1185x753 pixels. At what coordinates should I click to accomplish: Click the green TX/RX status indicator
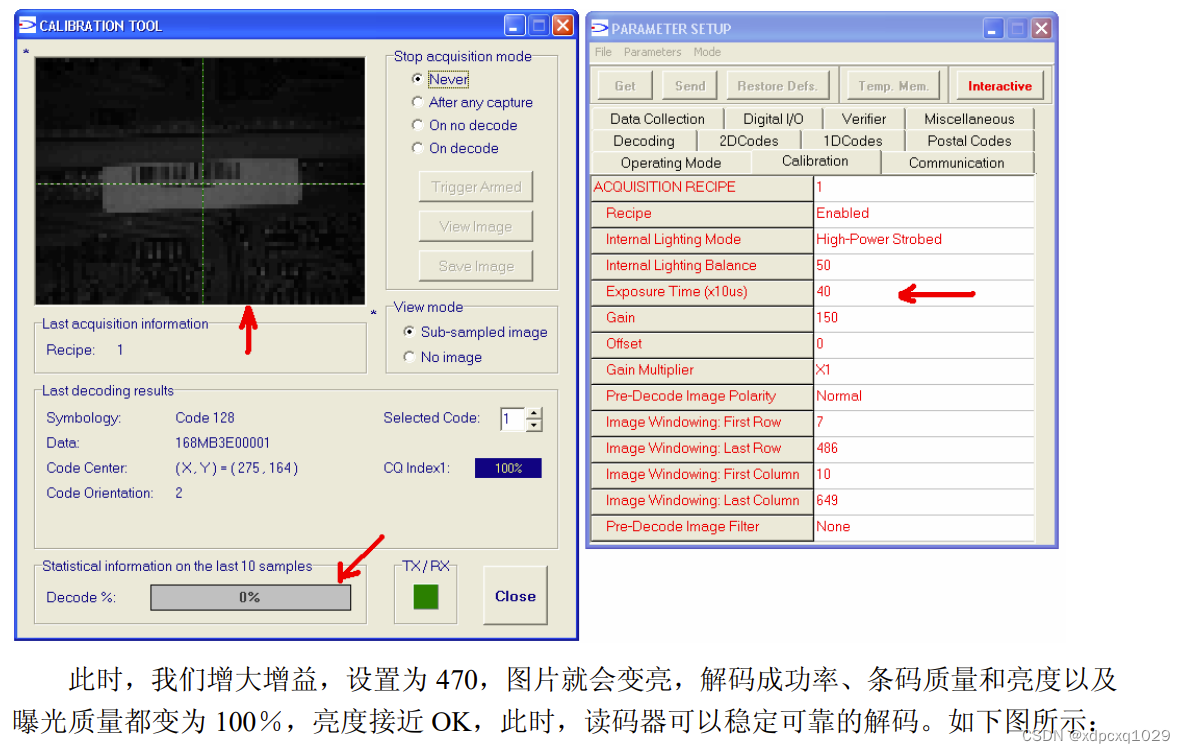point(425,595)
